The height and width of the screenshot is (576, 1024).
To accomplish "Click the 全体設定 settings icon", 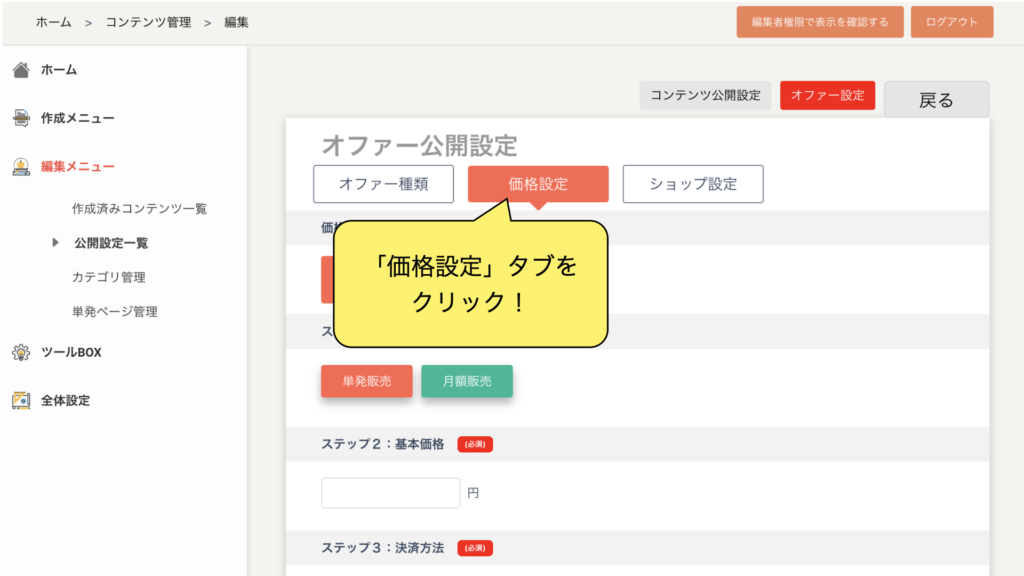I will (x=20, y=400).
